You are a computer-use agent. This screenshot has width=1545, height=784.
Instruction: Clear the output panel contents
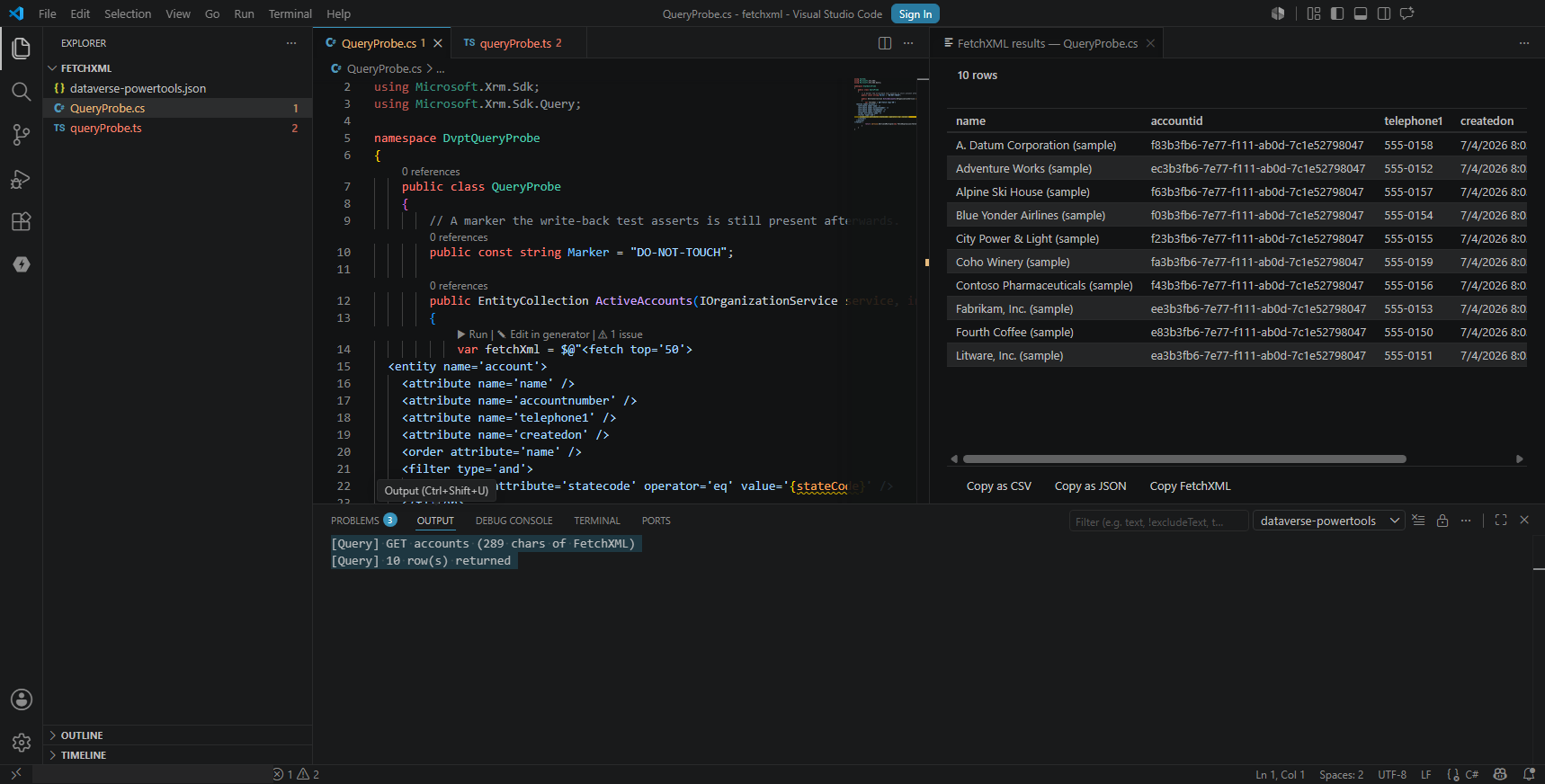[1418, 521]
